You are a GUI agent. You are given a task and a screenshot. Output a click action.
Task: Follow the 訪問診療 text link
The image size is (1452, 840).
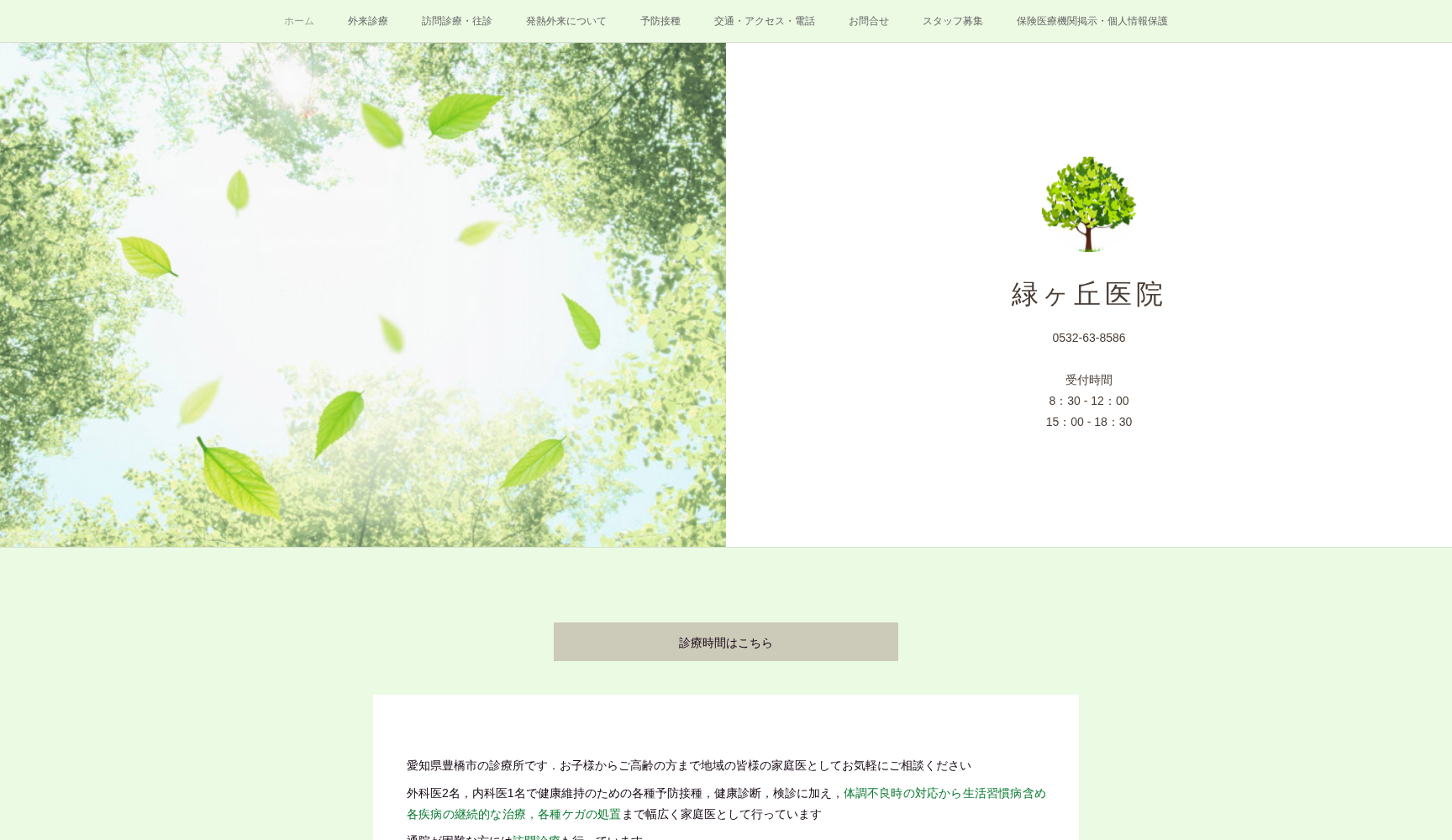click(x=535, y=837)
